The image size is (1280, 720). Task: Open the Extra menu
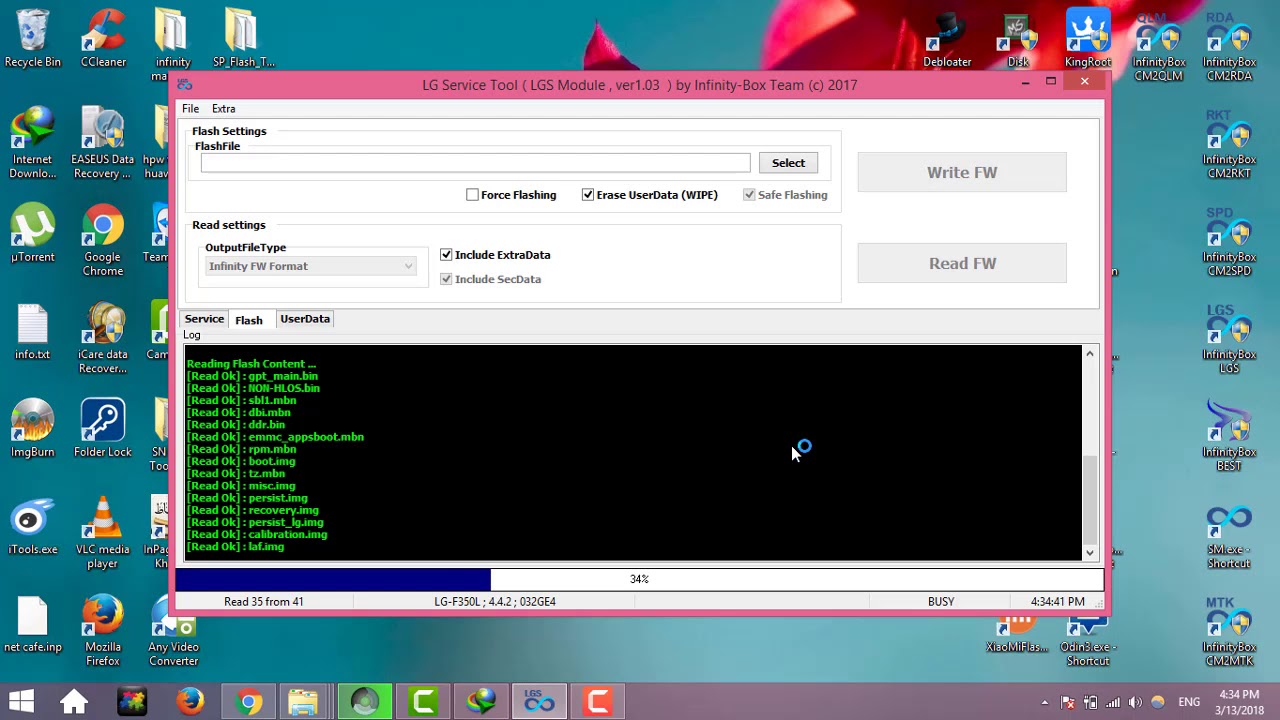tap(223, 108)
